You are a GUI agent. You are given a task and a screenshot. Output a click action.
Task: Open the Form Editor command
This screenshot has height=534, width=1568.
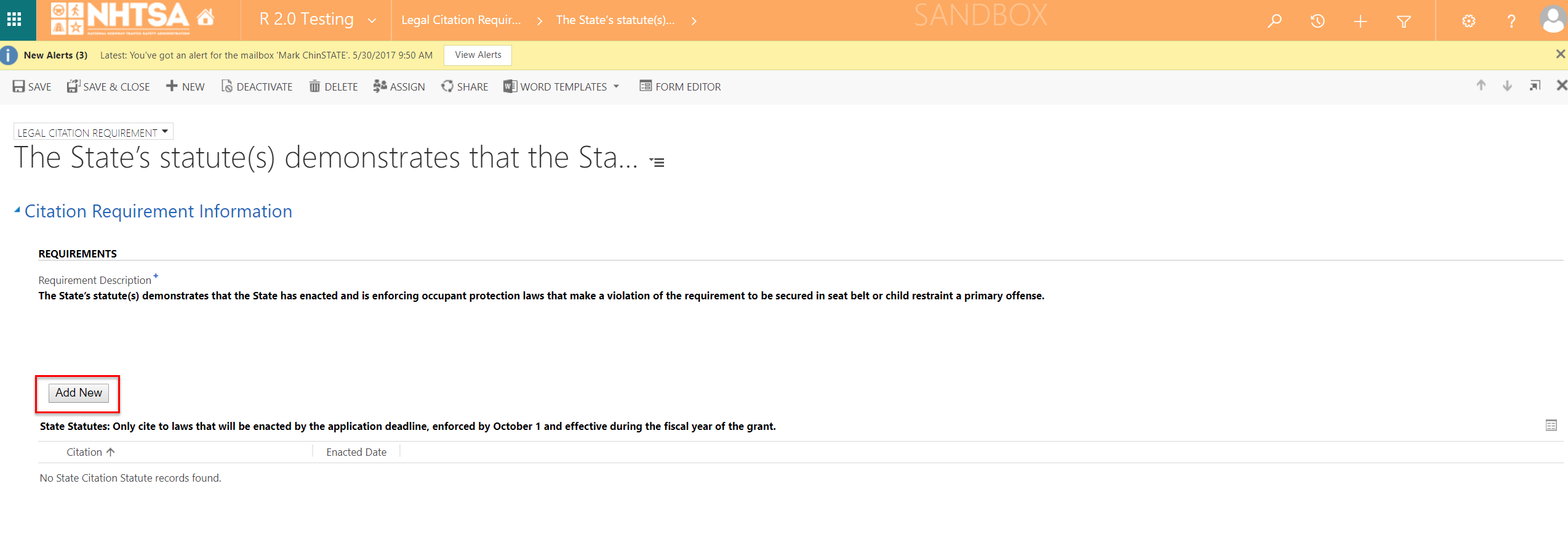tap(680, 87)
